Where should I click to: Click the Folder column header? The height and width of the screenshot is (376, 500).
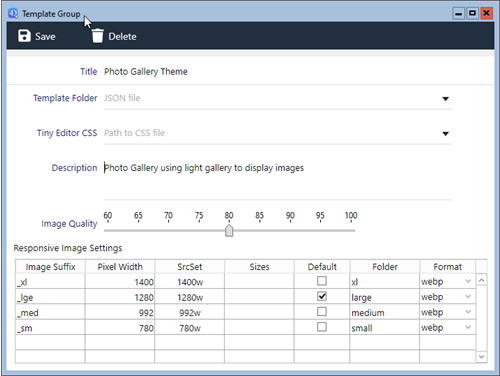[x=385, y=267]
